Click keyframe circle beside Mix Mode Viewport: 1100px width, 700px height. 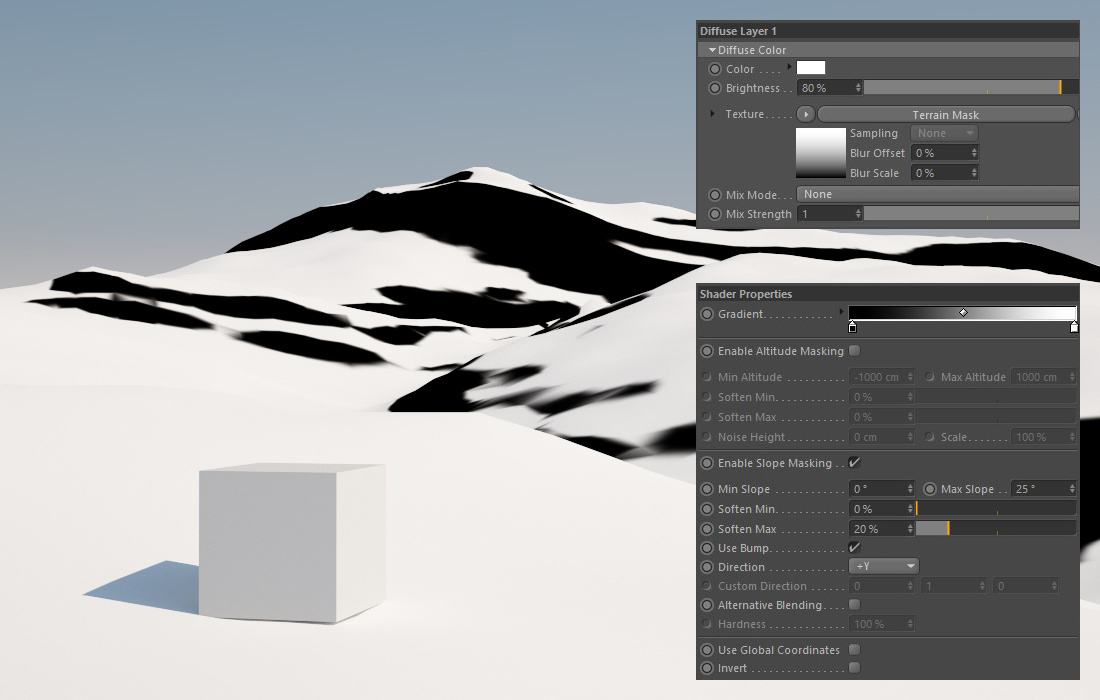pos(714,194)
